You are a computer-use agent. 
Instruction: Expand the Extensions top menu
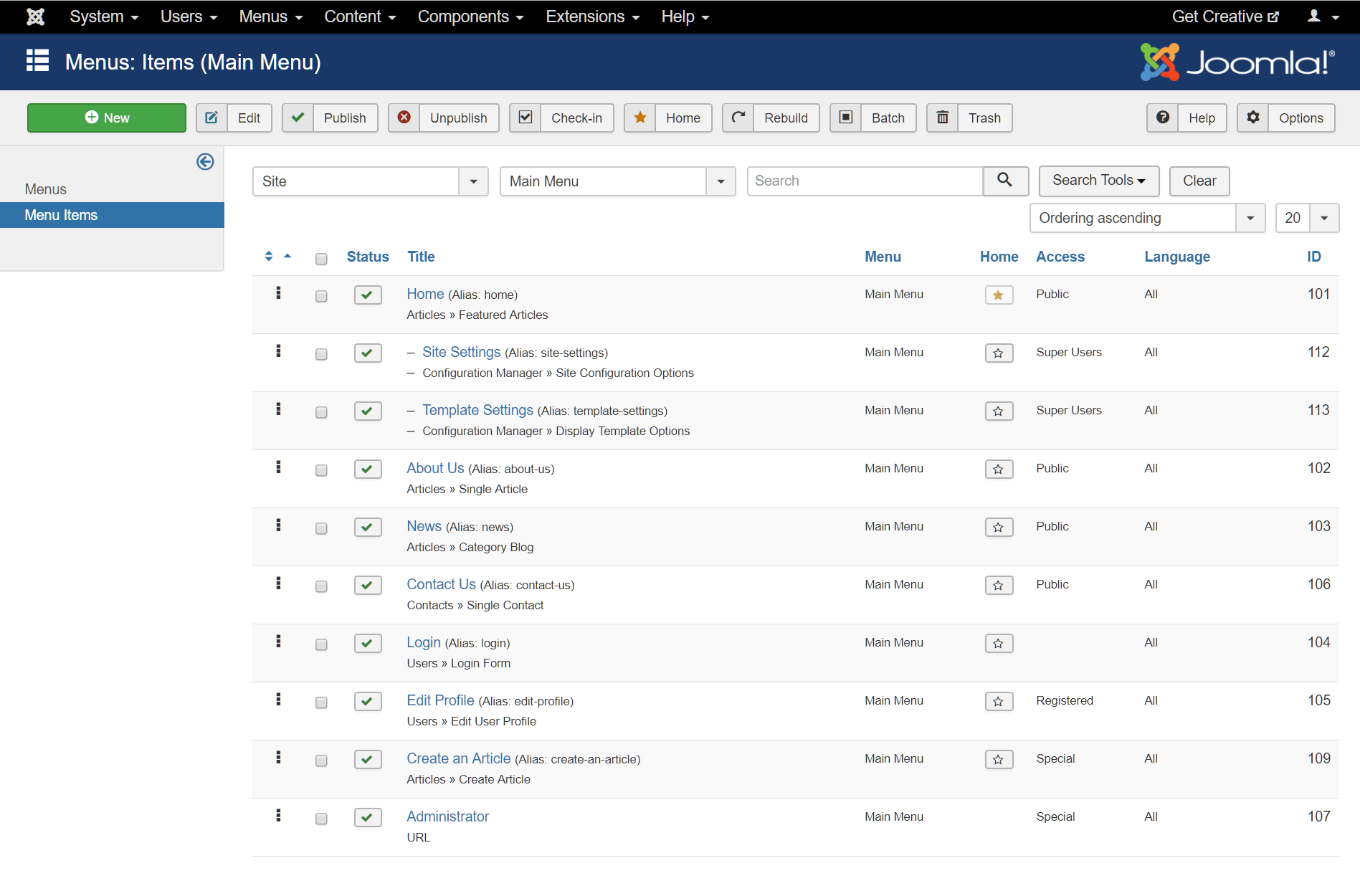(593, 16)
